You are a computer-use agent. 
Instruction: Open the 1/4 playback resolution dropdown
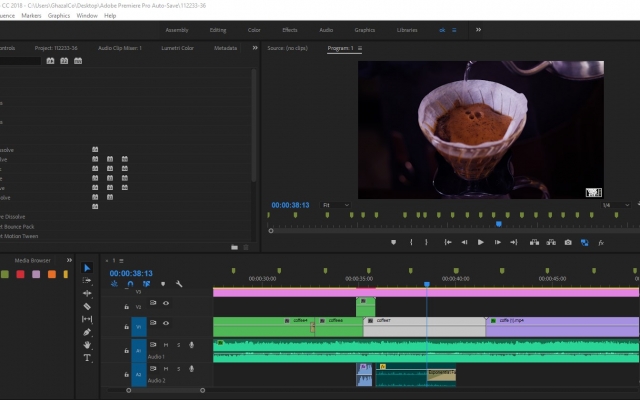click(616, 205)
